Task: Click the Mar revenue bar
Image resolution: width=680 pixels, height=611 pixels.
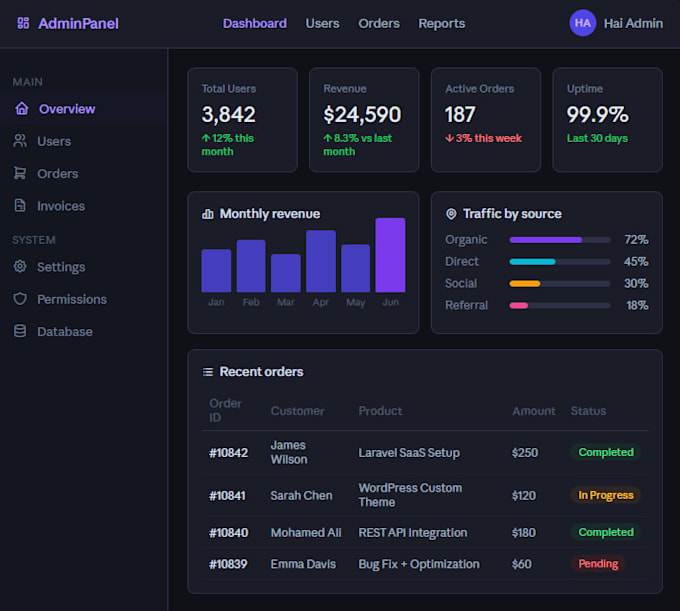Action: click(x=286, y=273)
